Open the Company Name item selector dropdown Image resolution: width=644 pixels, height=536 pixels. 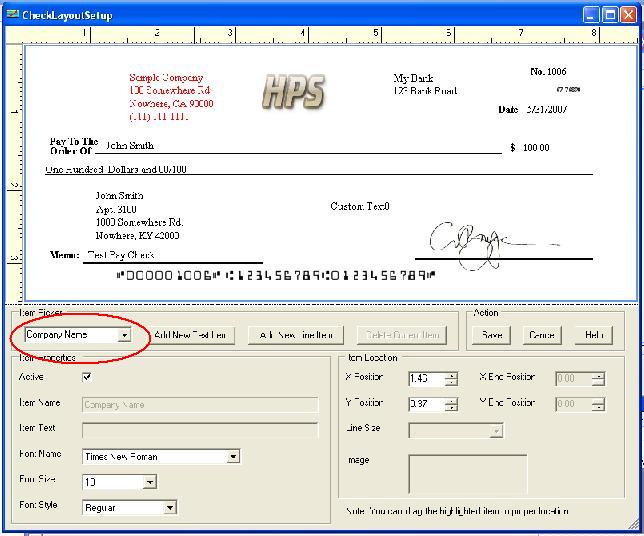124,335
